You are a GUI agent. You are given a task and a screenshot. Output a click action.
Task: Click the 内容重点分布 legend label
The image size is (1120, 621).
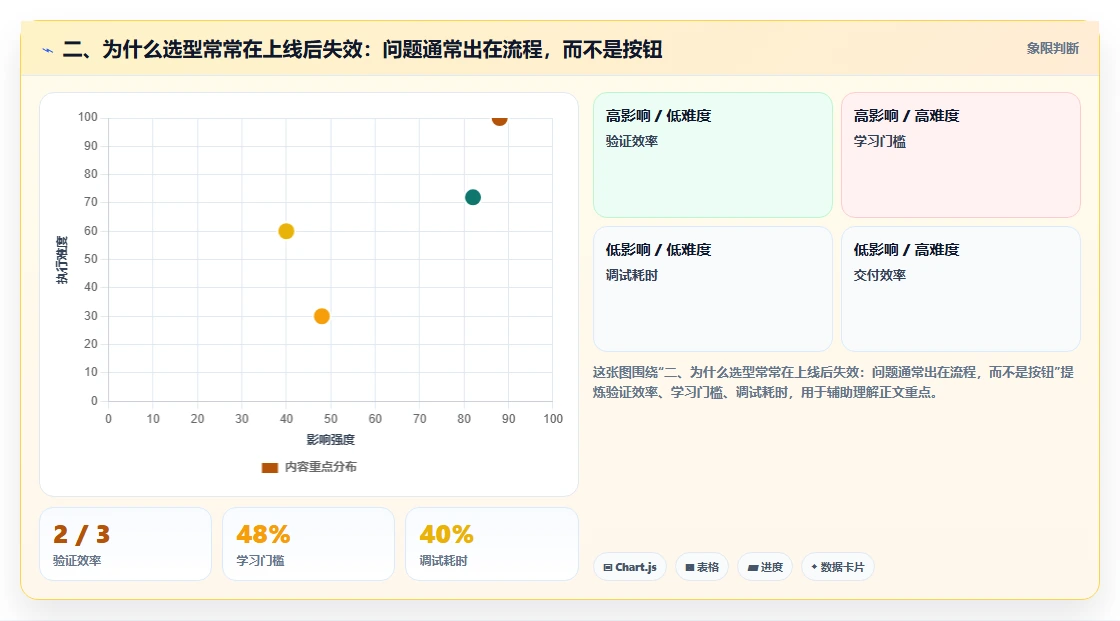(320, 467)
